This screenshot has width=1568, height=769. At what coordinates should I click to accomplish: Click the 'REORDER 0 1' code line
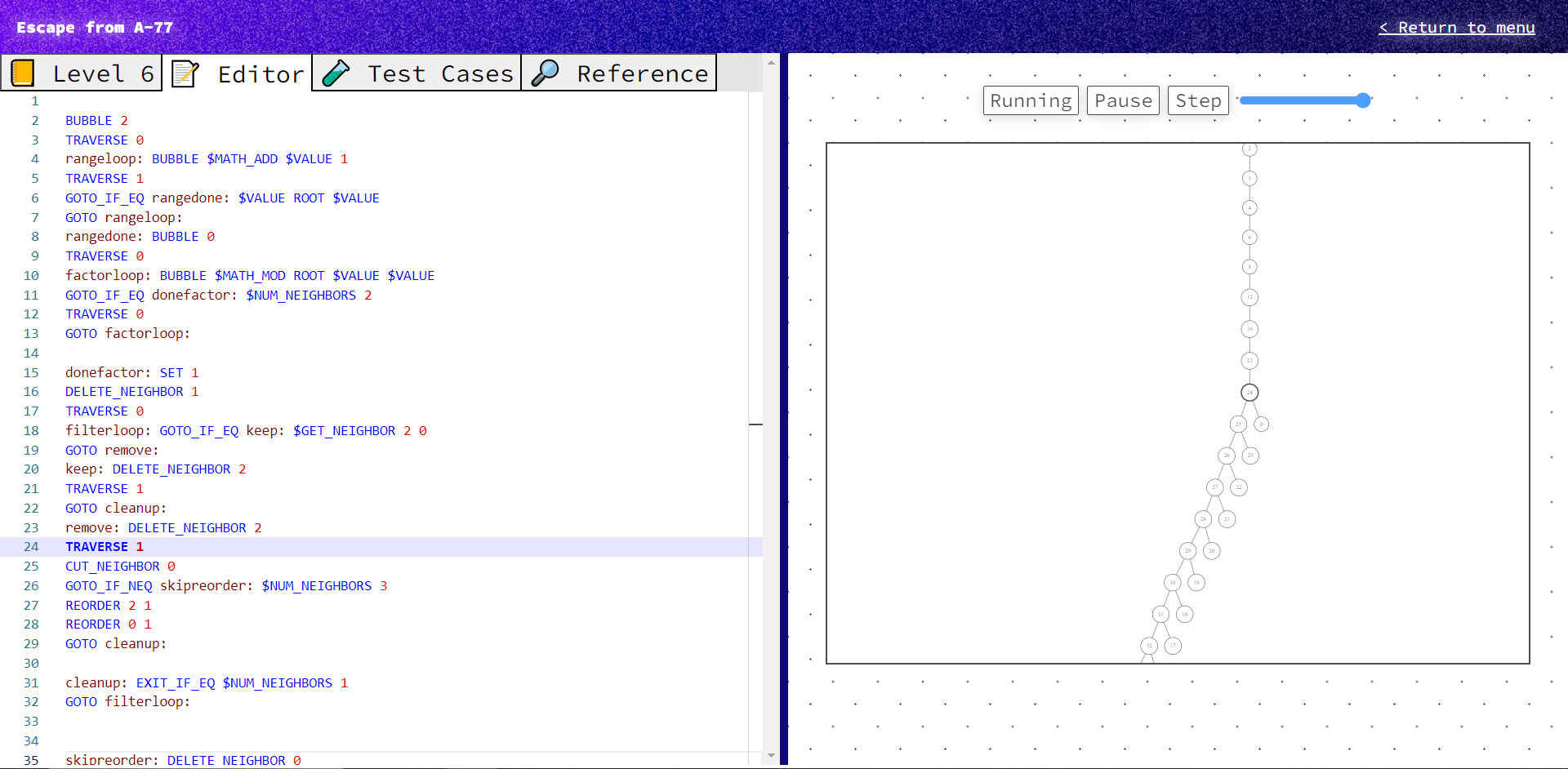click(x=109, y=625)
